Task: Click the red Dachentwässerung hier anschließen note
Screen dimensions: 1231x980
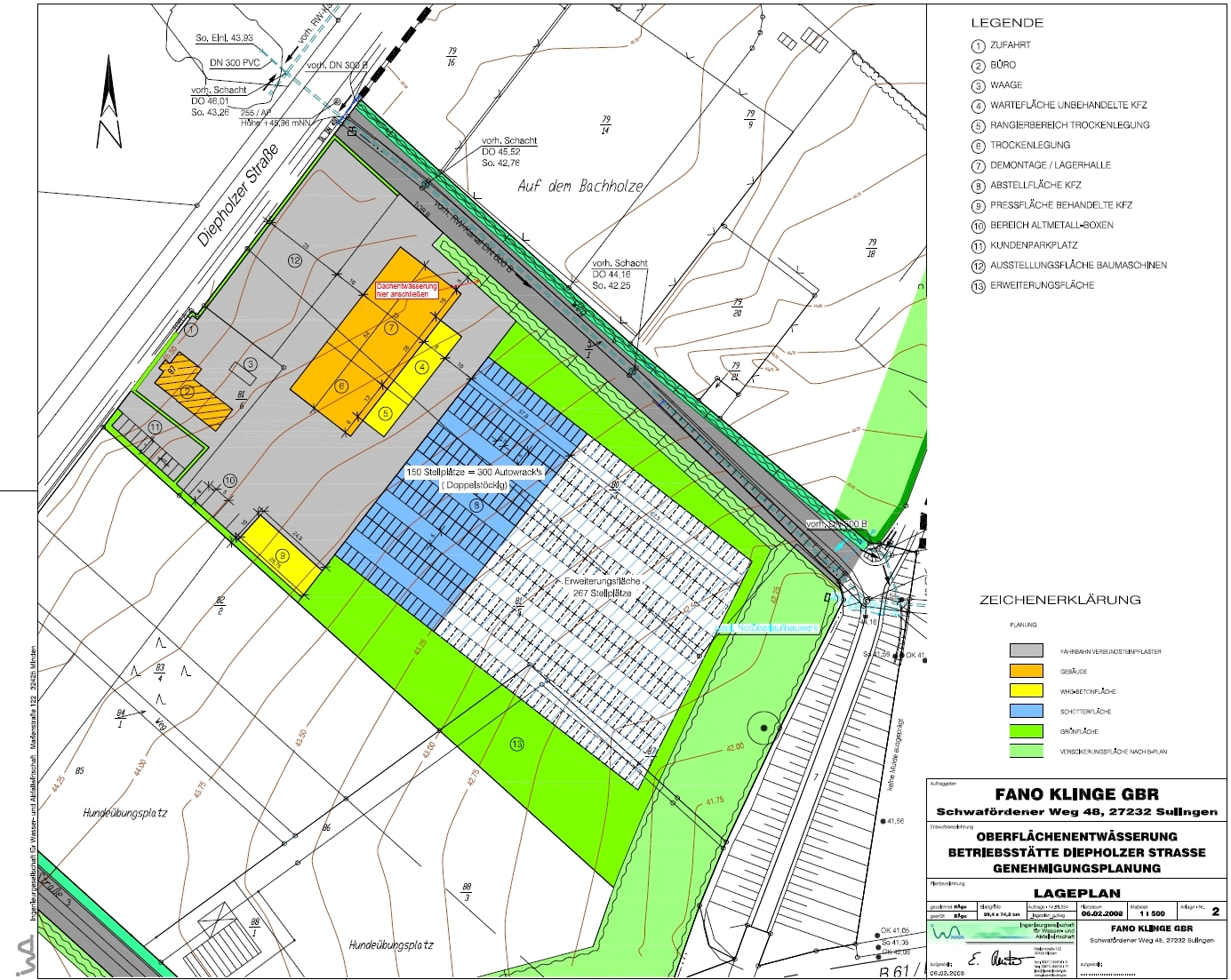Action: (x=406, y=290)
